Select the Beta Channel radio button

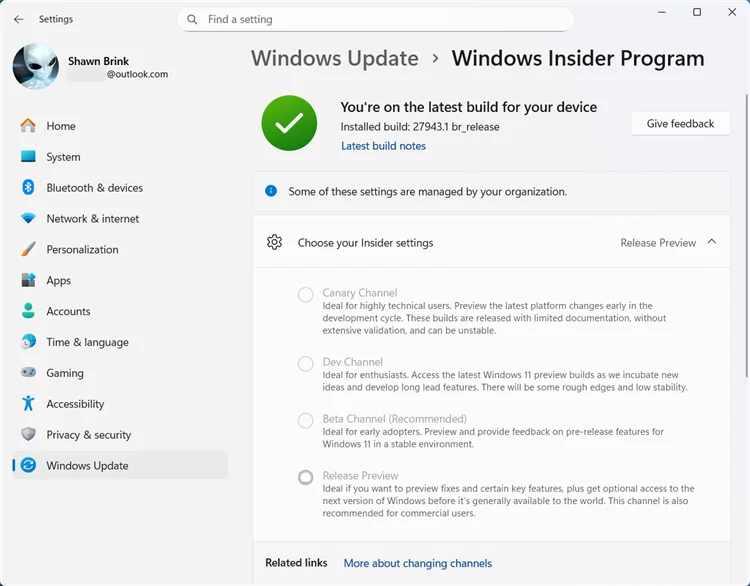306,420
